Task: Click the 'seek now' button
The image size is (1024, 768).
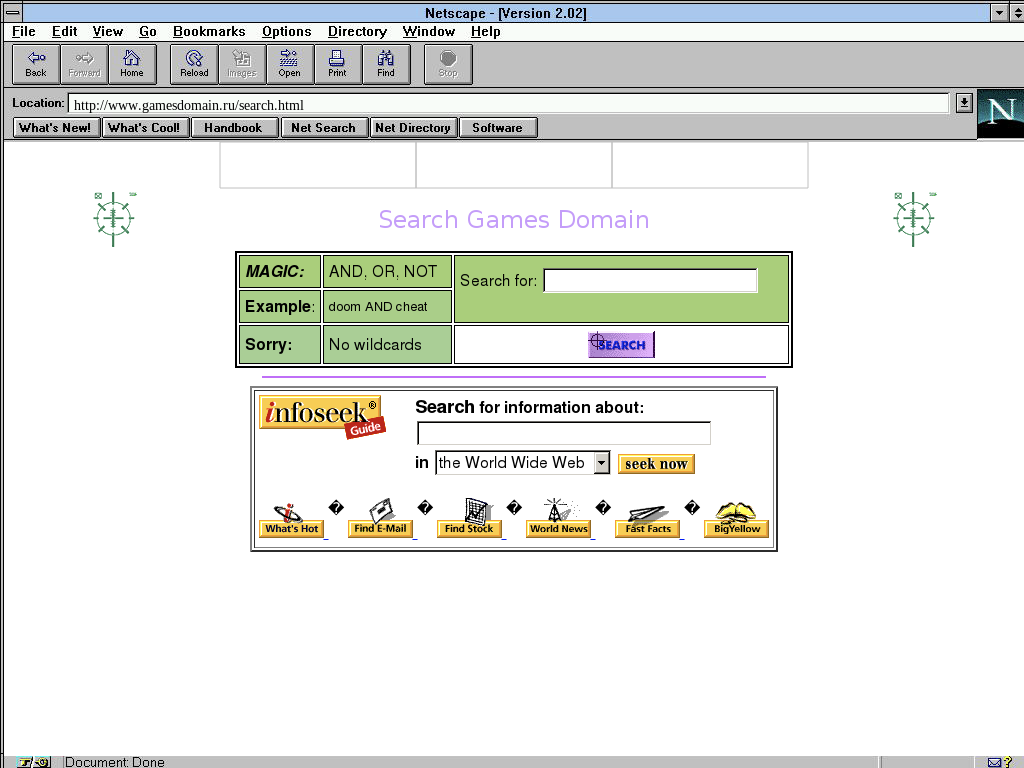Action: [656, 464]
